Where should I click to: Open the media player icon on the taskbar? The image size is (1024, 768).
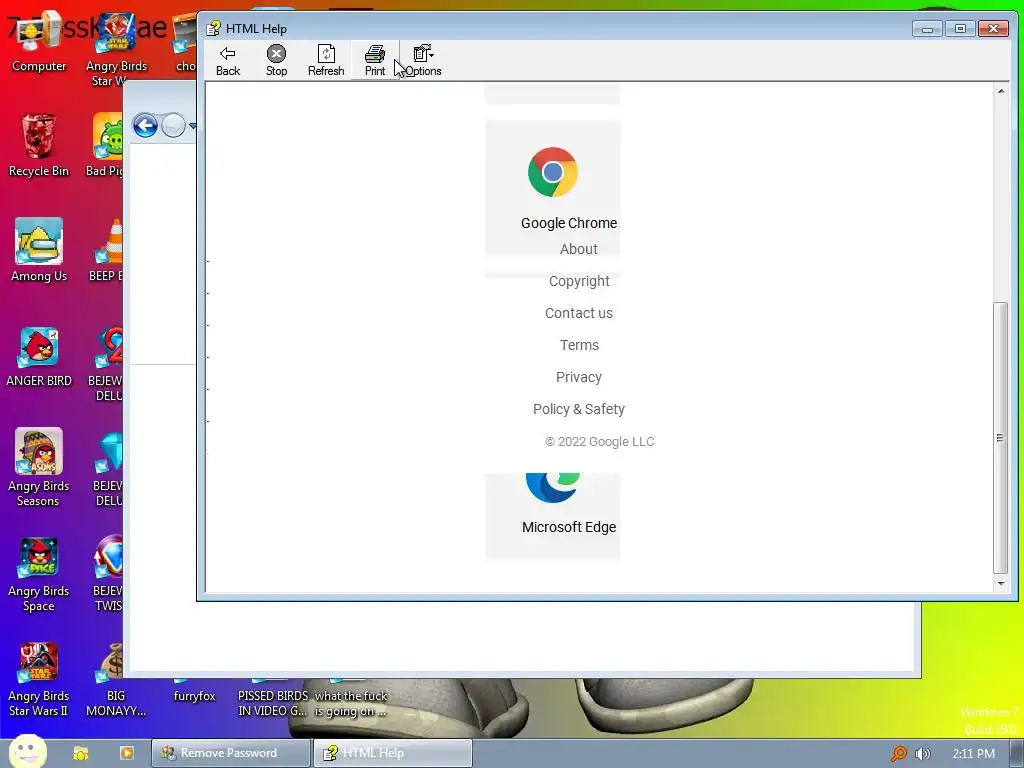(x=127, y=753)
